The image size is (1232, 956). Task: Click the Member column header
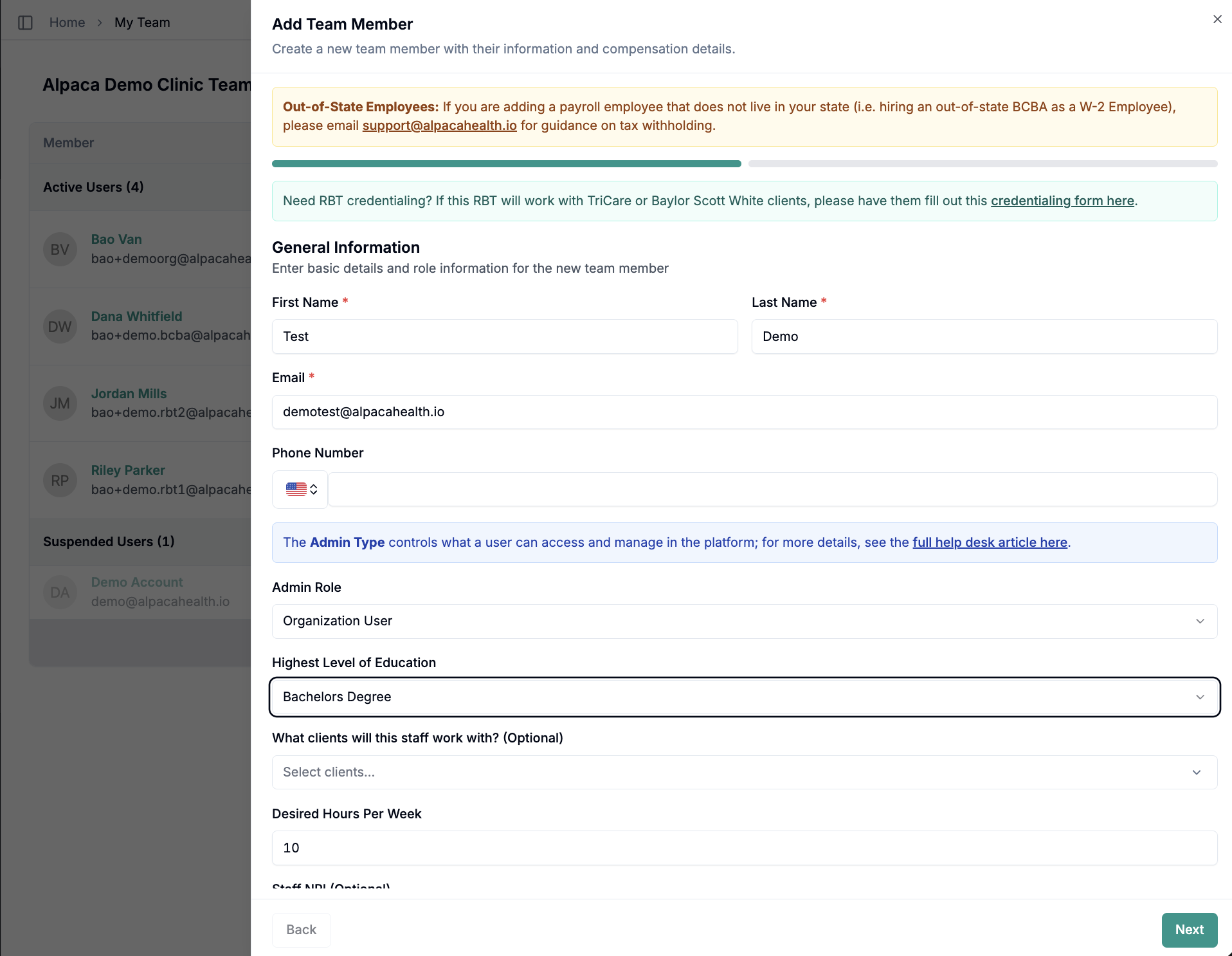coord(68,143)
